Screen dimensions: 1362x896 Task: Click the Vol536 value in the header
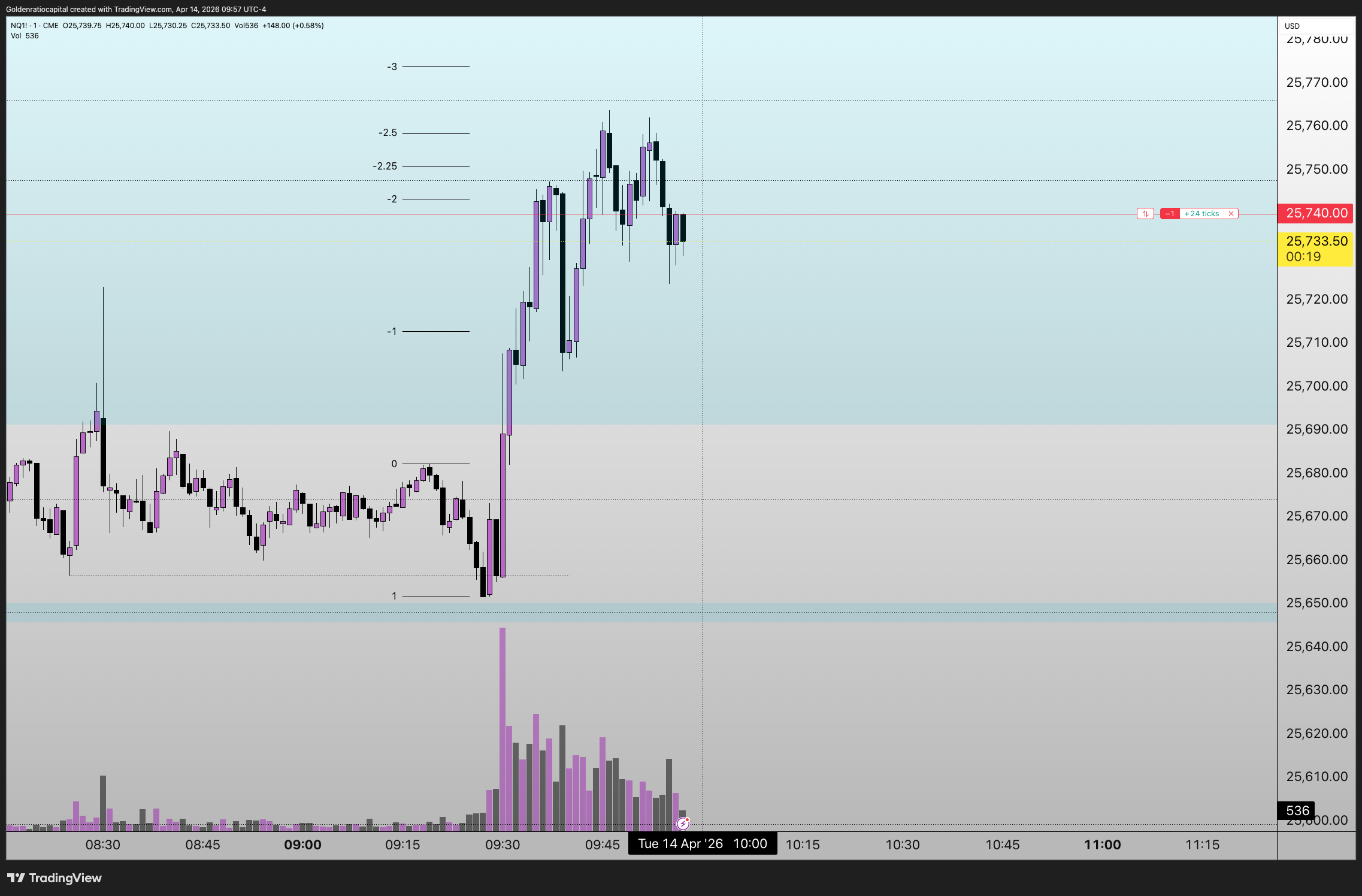[246, 26]
